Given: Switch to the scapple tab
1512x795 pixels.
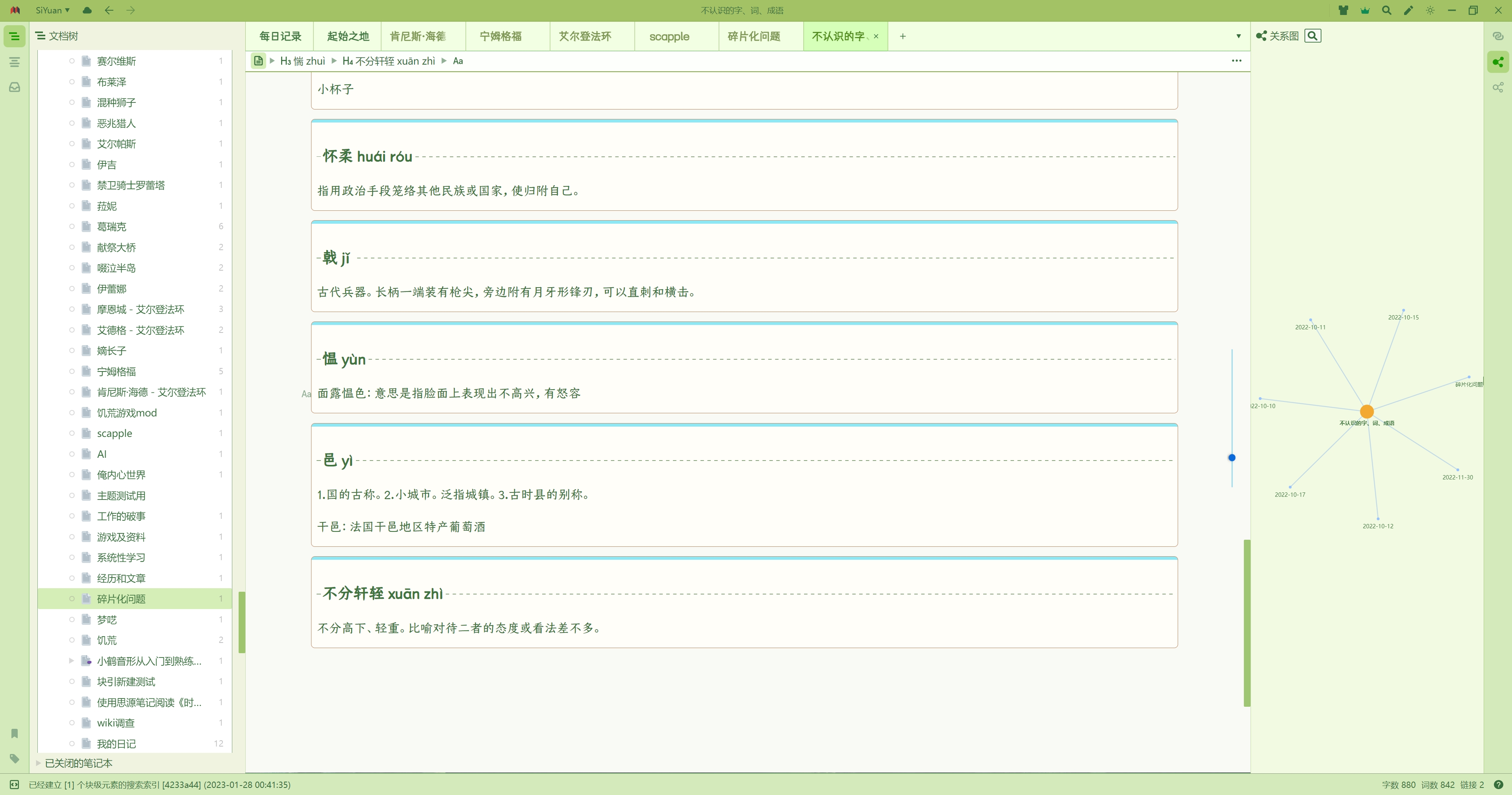Looking at the screenshot, I should point(669,36).
